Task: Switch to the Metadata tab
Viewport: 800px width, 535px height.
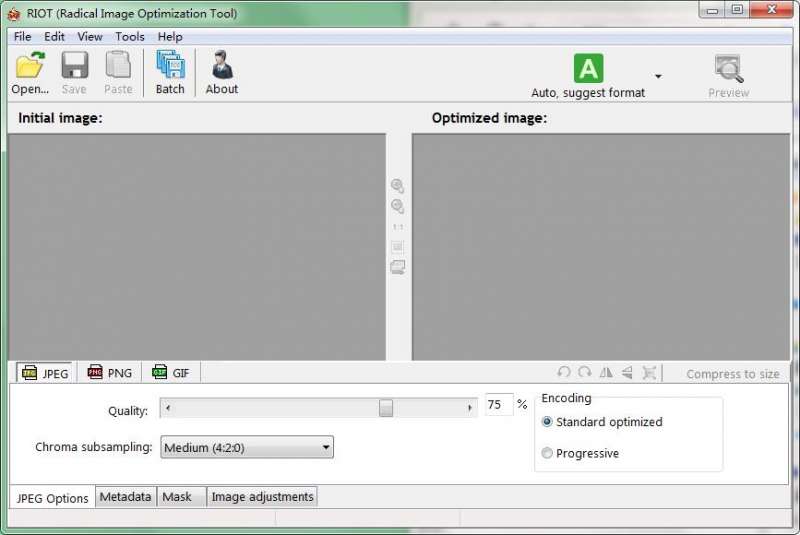Action: (126, 497)
